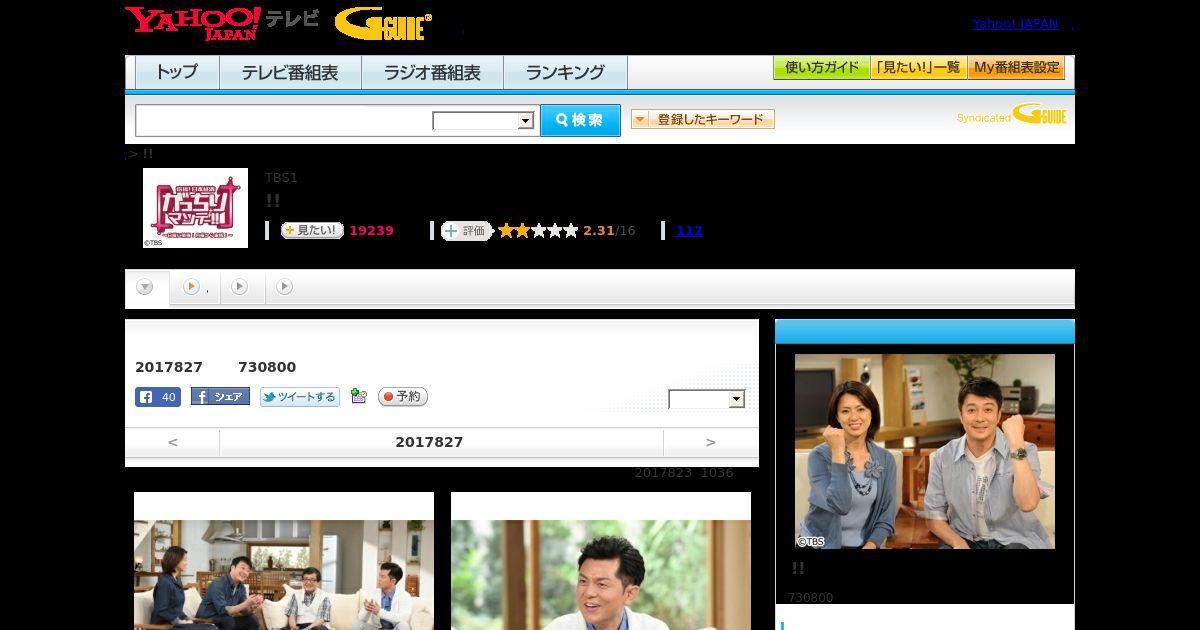
Task: Open the Yahoo! JAPAN TV logo
Action: [222, 23]
